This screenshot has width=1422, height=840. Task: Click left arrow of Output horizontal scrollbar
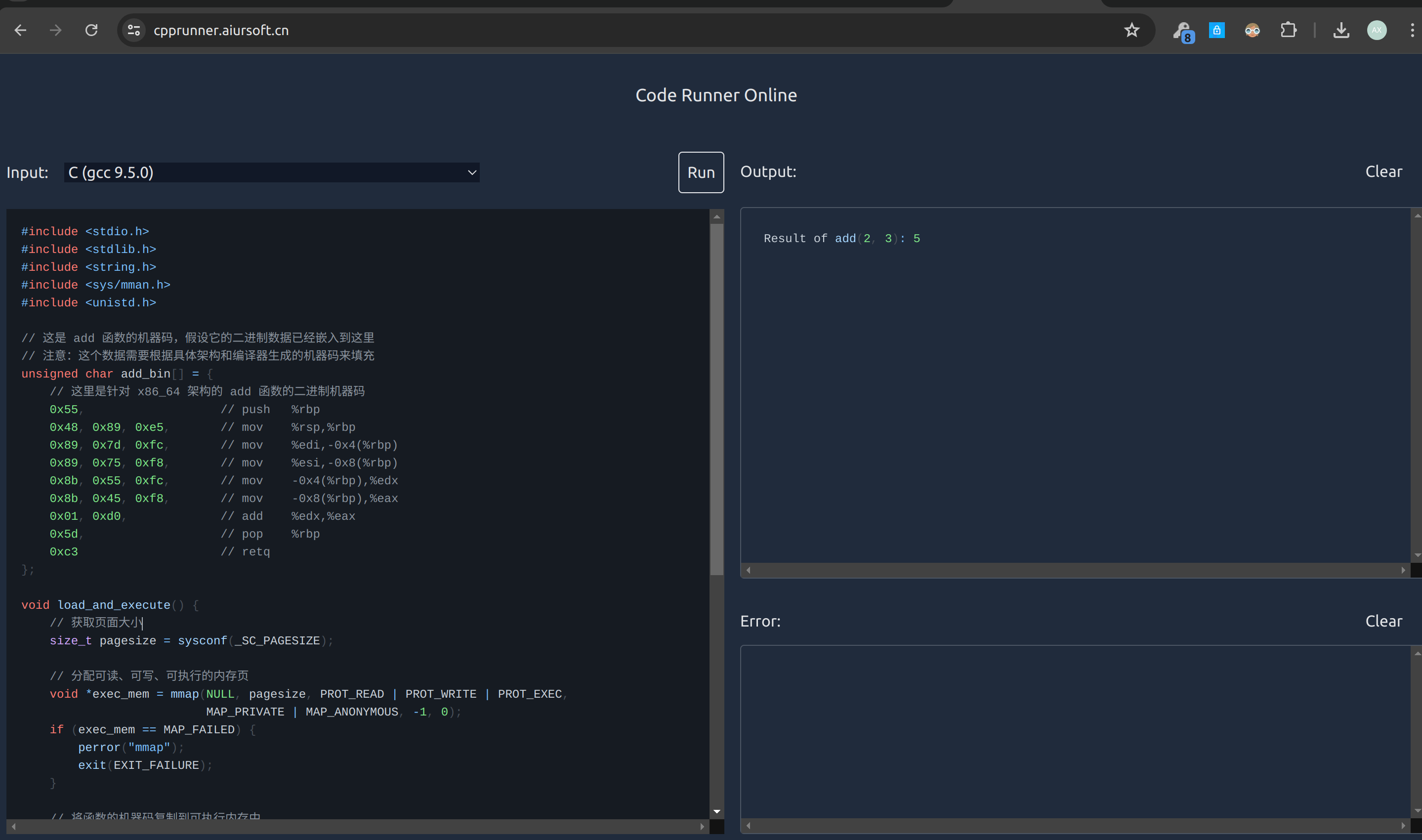(x=748, y=570)
